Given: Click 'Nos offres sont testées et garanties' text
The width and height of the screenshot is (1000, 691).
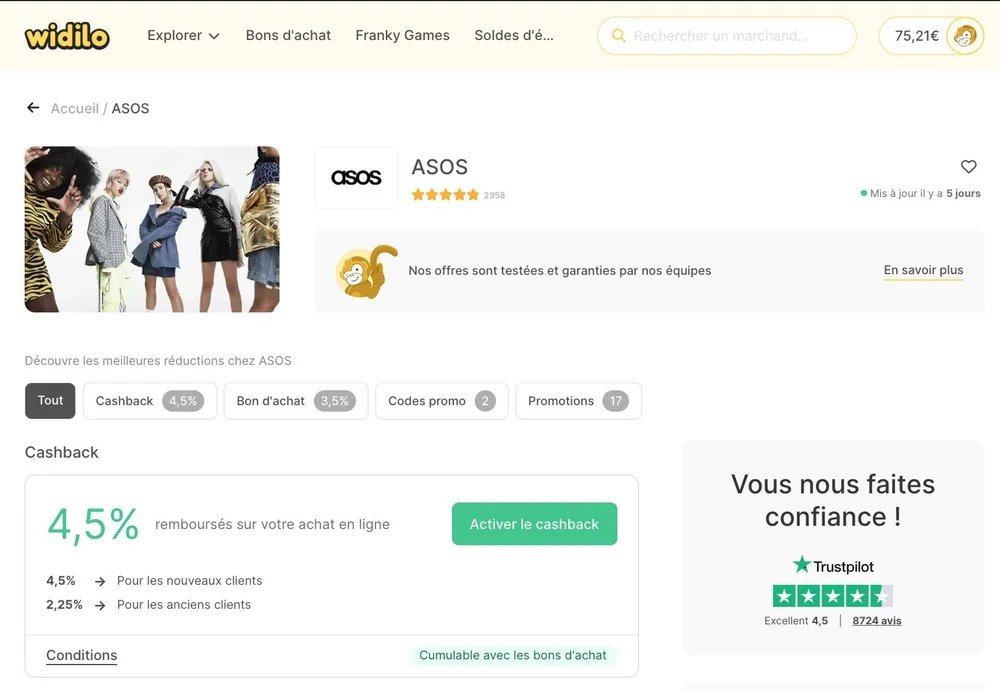Looking at the screenshot, I should (559, 271).
